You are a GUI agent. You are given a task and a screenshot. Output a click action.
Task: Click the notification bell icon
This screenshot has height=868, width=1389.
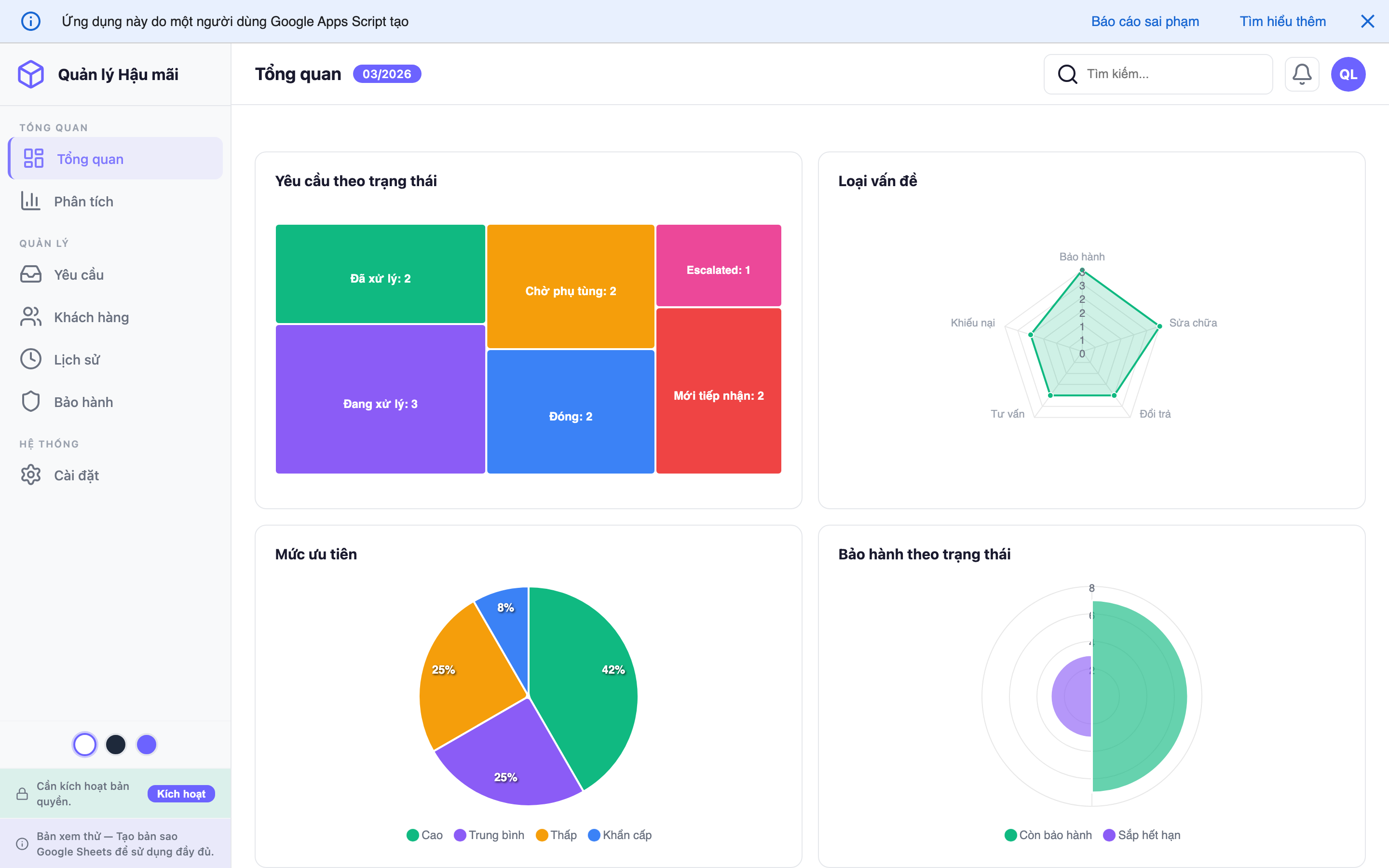1301,74
